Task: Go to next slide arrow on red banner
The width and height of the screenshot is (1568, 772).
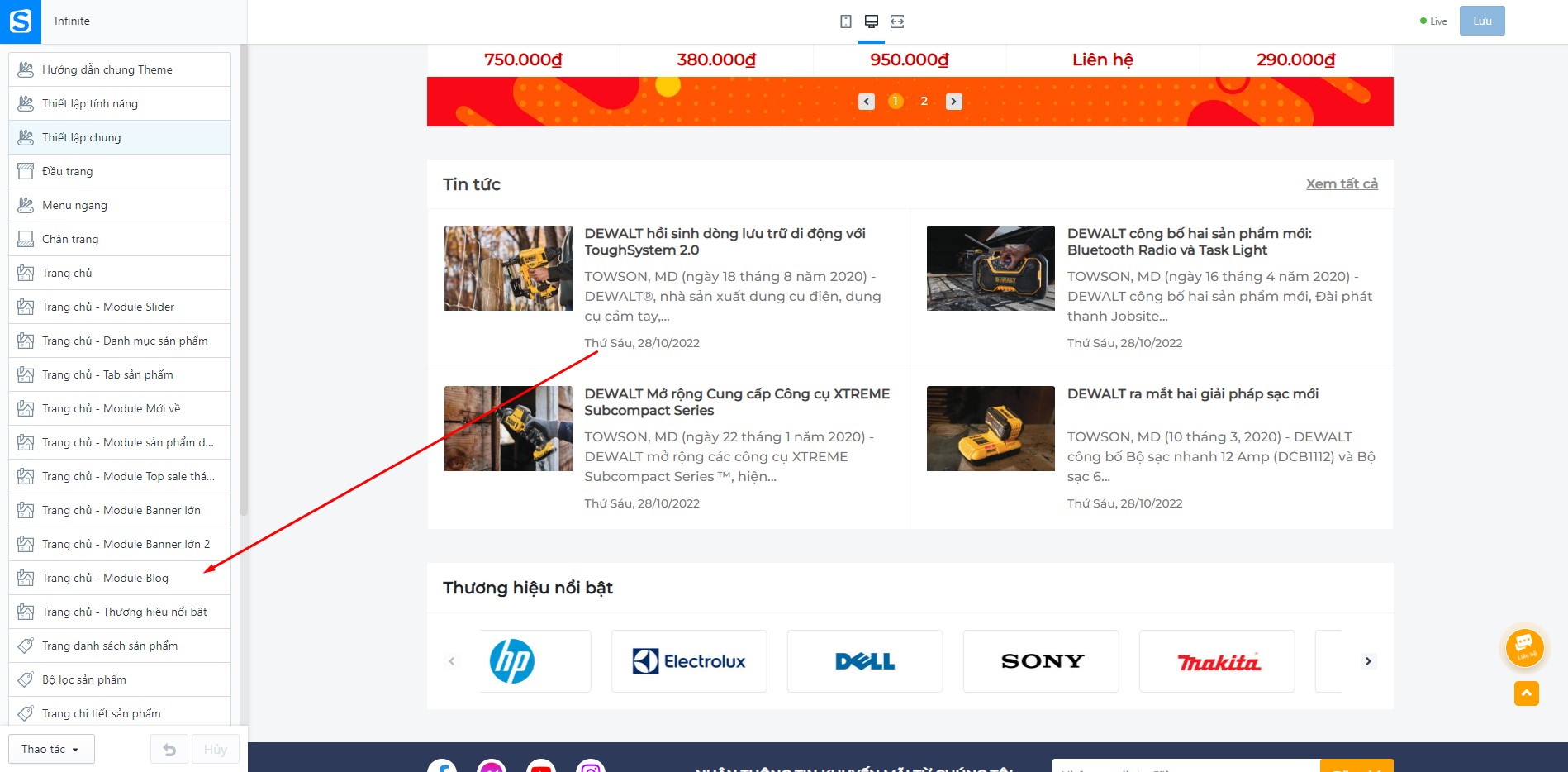Action: pyautogui.click(x=954, y=102)
